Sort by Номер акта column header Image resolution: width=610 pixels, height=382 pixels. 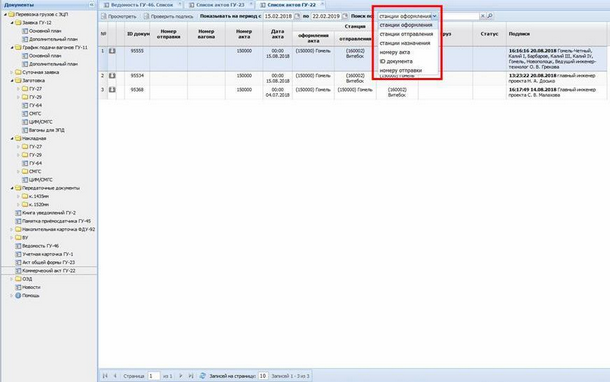click(244, 34)
